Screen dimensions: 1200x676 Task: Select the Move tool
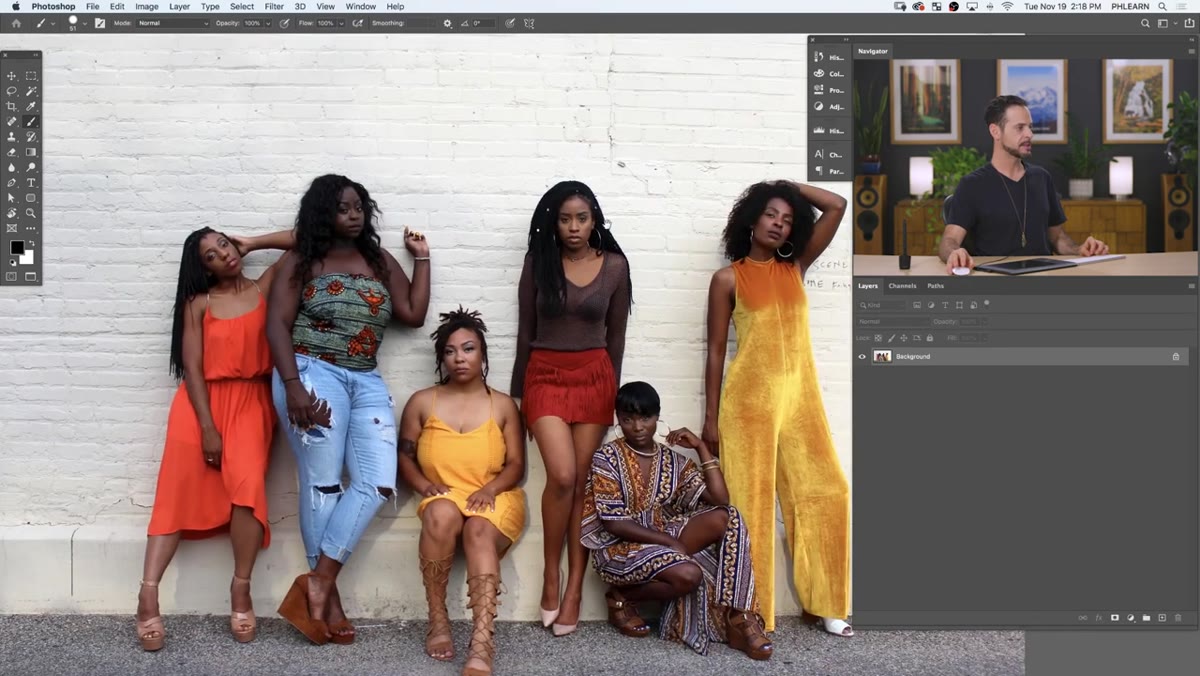(x=12, y=76)
